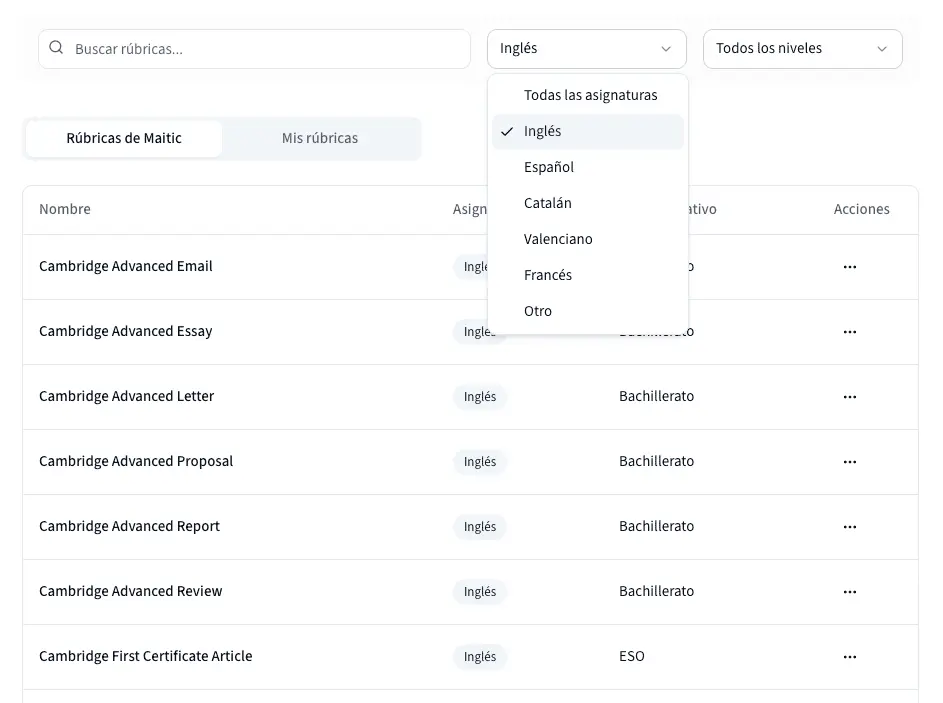Switch to Mis rúbricas tab
This screenshot has width=943, height=703.
[x=320, y=139]
